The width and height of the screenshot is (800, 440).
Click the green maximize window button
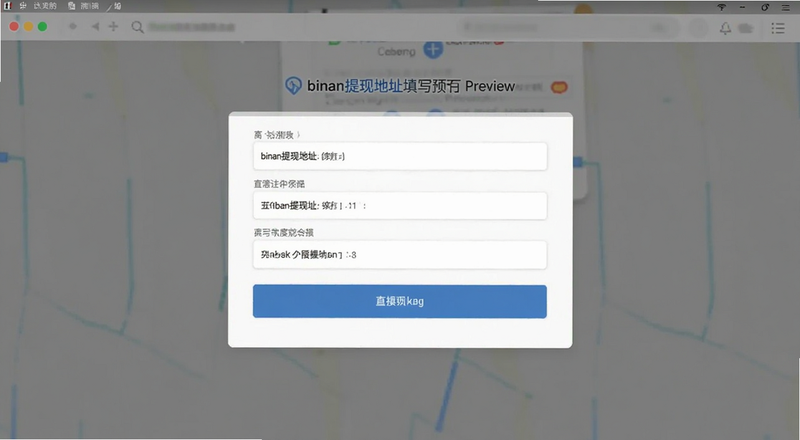coord(42,27)
